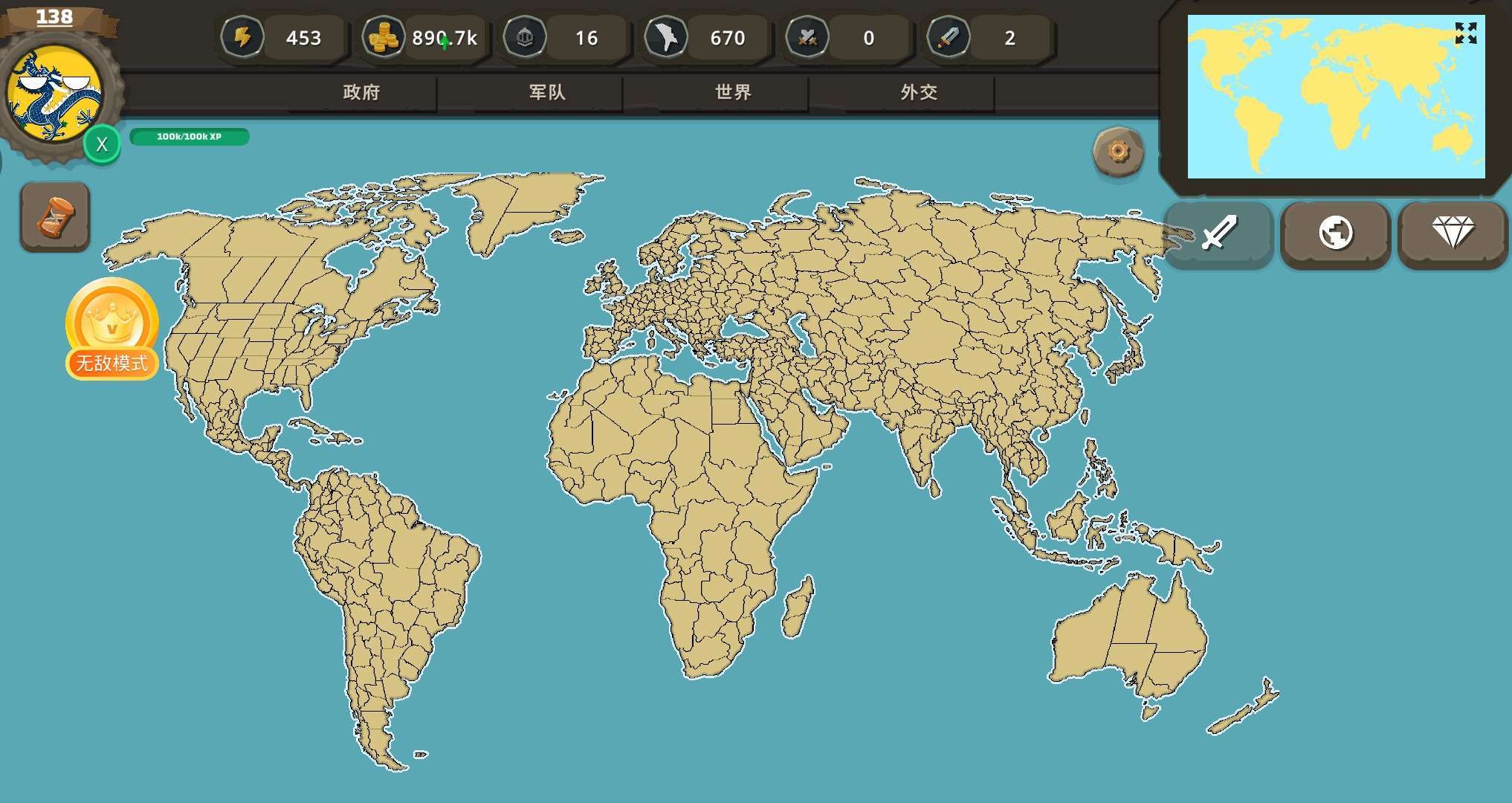
Task: Open the 政府 government tab
Action: point(361,92)
